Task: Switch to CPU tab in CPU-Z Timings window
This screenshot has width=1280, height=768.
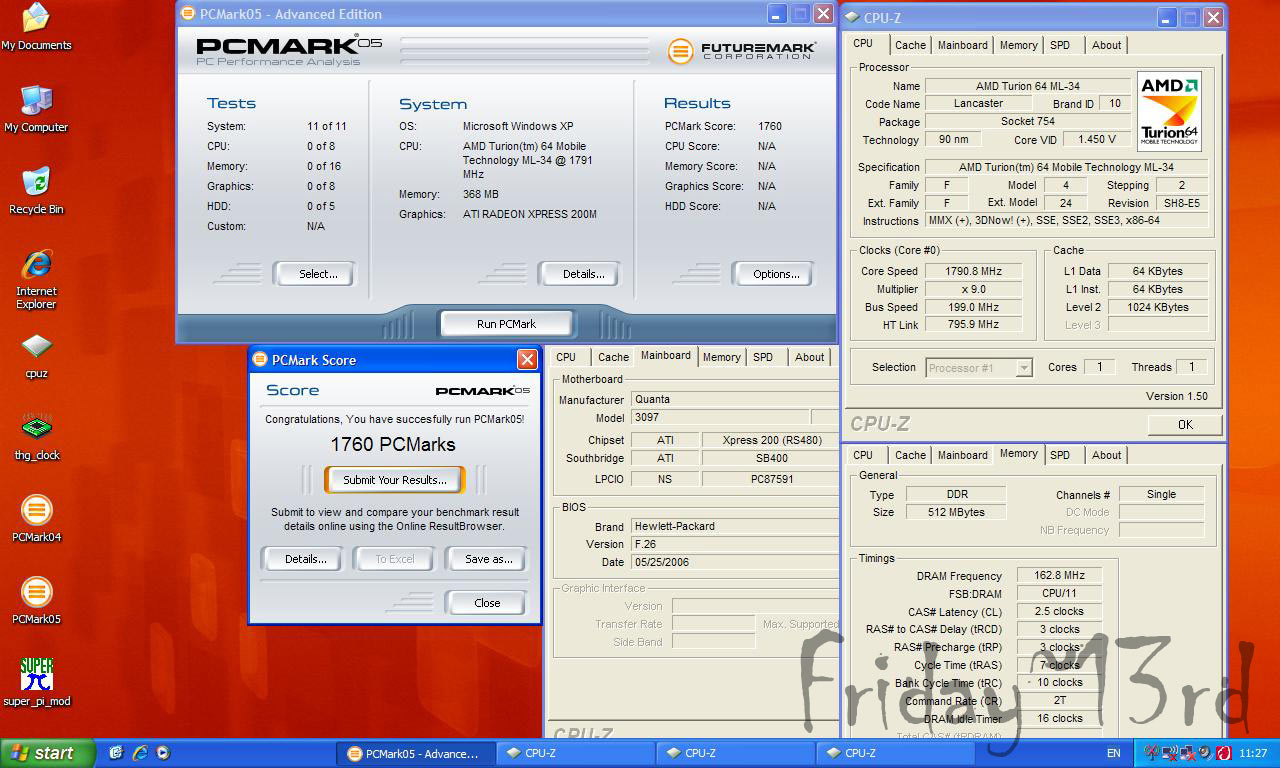Action: [863, 455]
